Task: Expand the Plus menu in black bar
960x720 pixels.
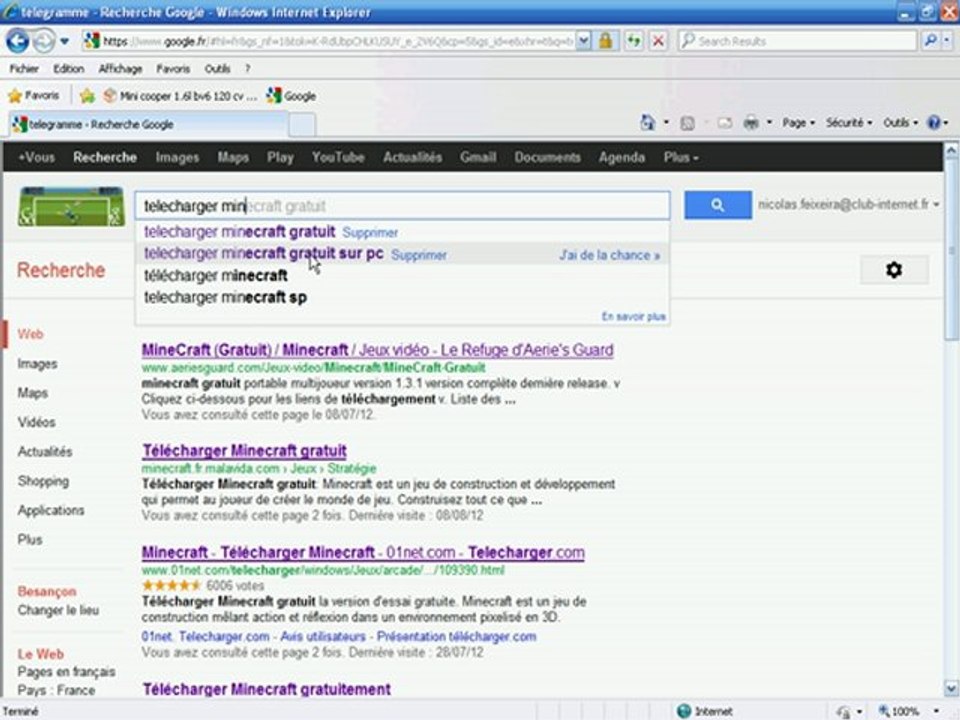Action: [x=681, y=157]
